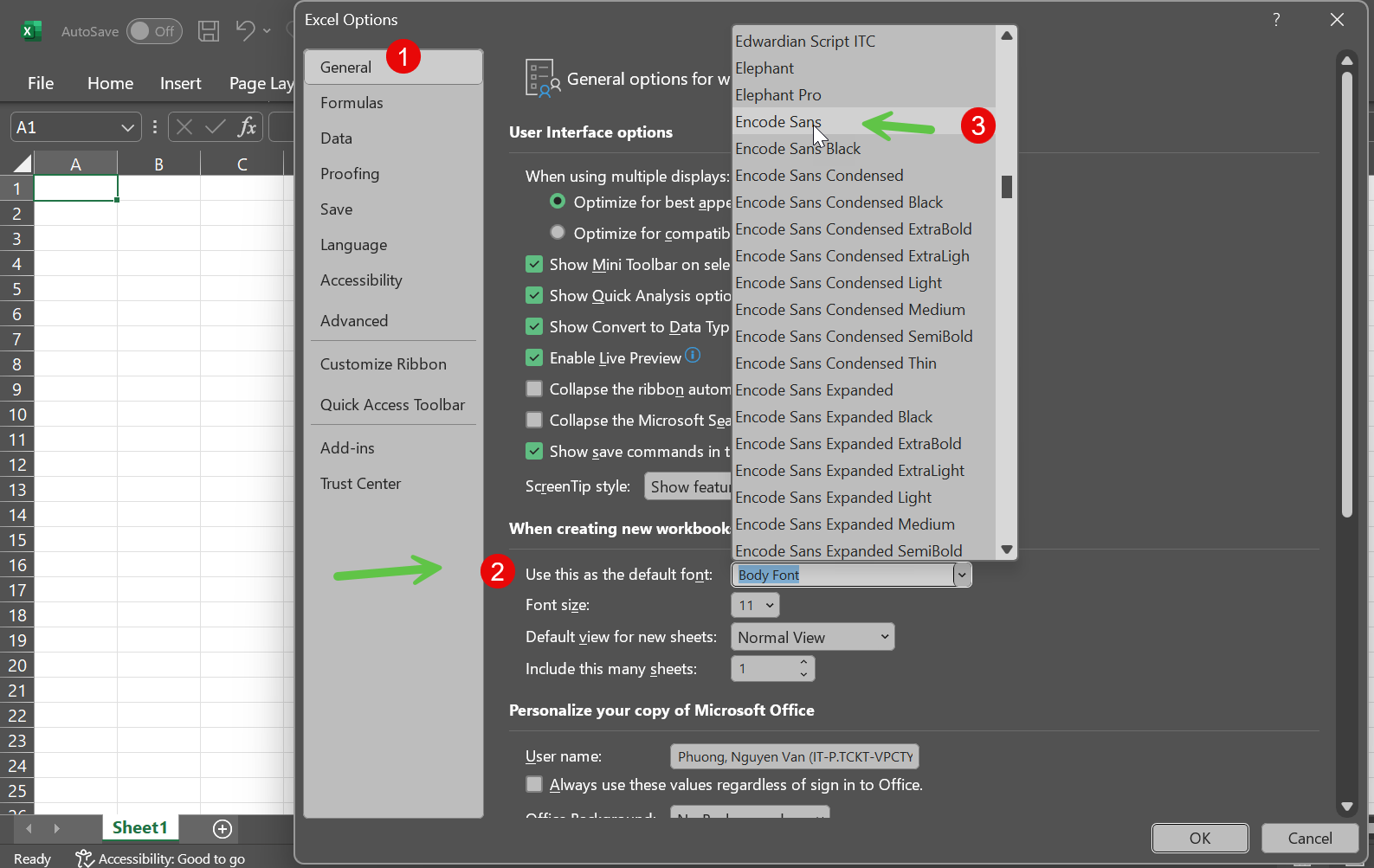Screen dimensions: 1374x868
Task: Disable Enable Live Preview checkbox
Action: 534,357
